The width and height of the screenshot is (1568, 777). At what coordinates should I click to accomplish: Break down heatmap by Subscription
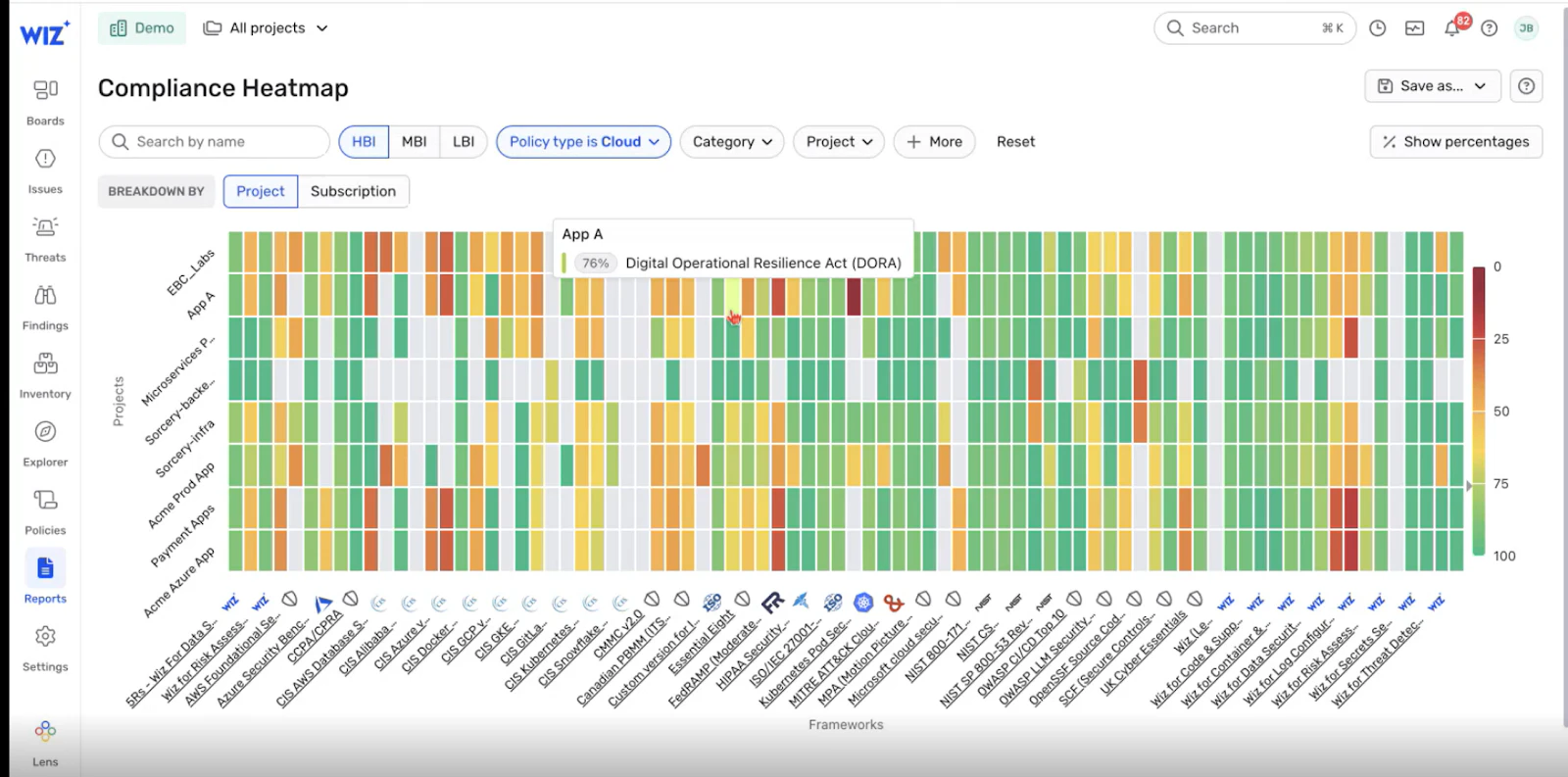[354, 191]
